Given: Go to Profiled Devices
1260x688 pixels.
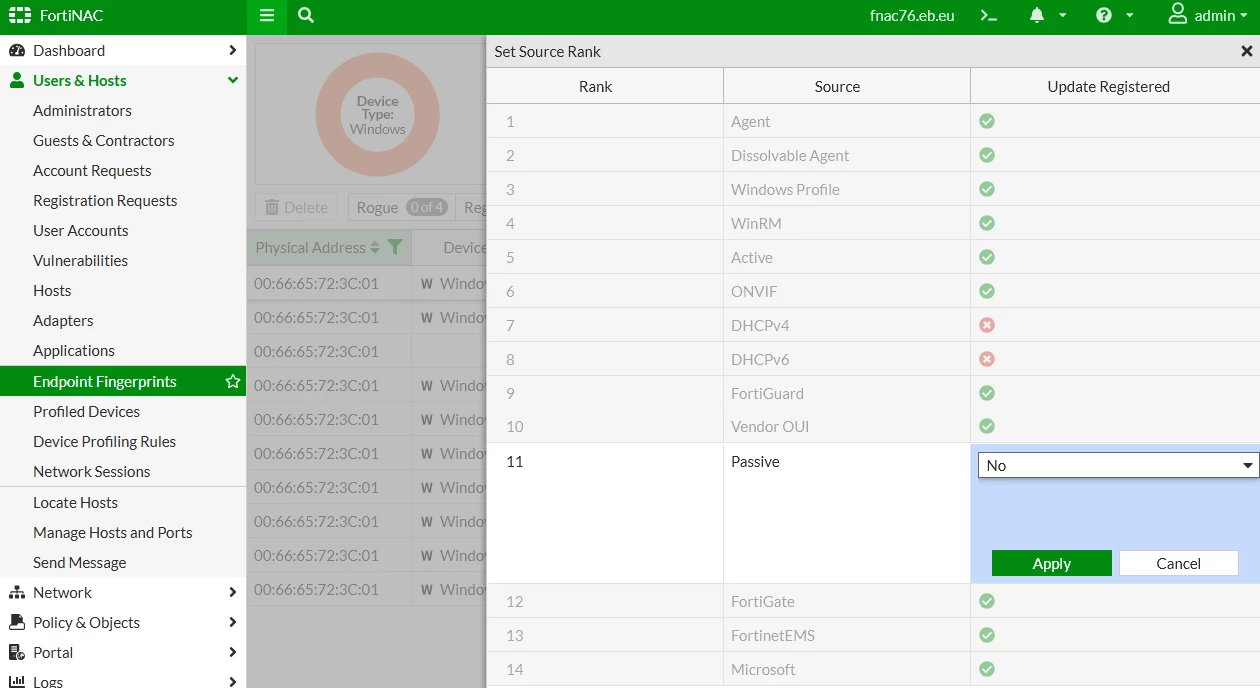Looking at the screenshot, I should click(x=86, y=411).
